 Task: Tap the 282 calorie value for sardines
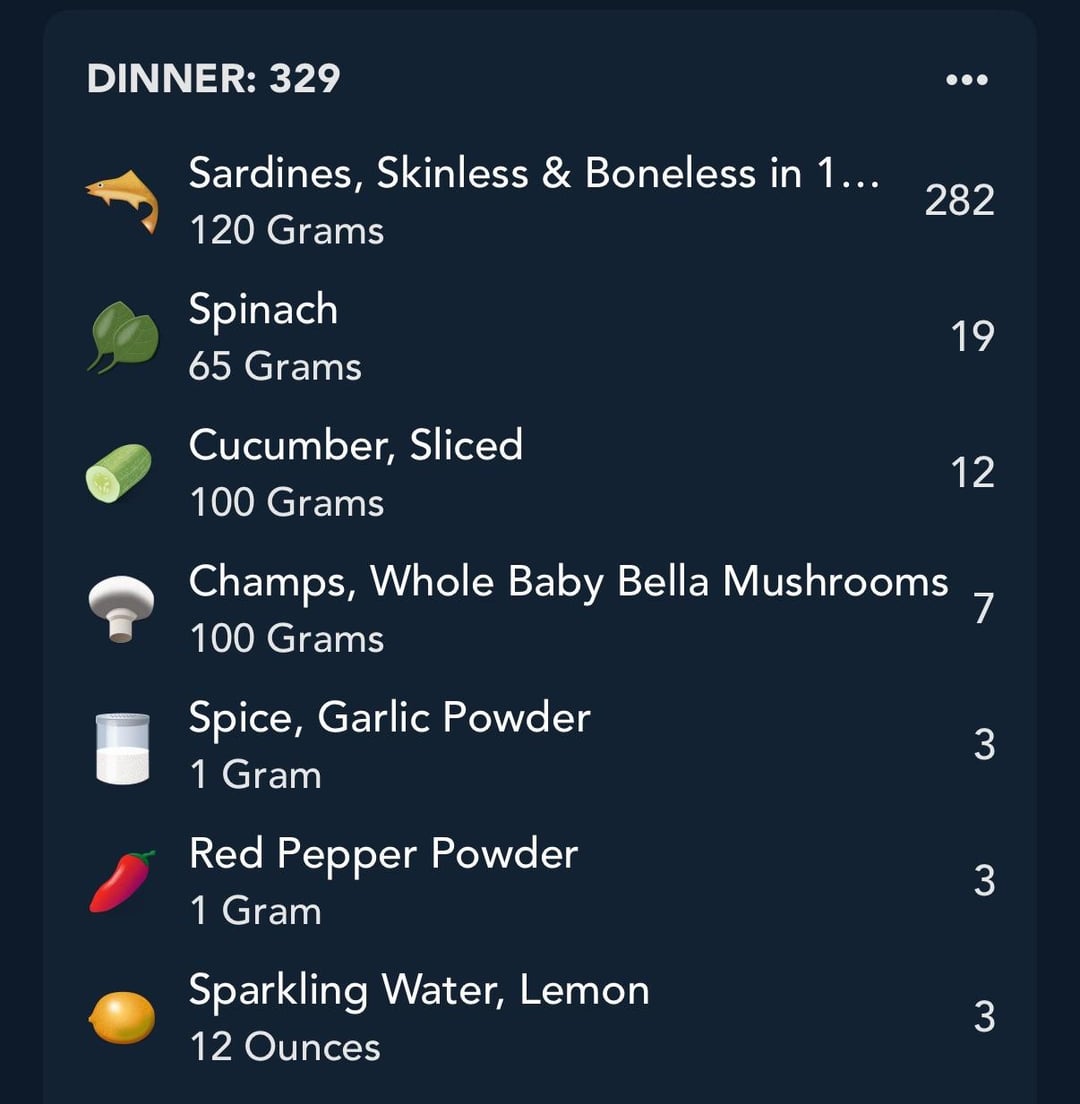(959, 200)
